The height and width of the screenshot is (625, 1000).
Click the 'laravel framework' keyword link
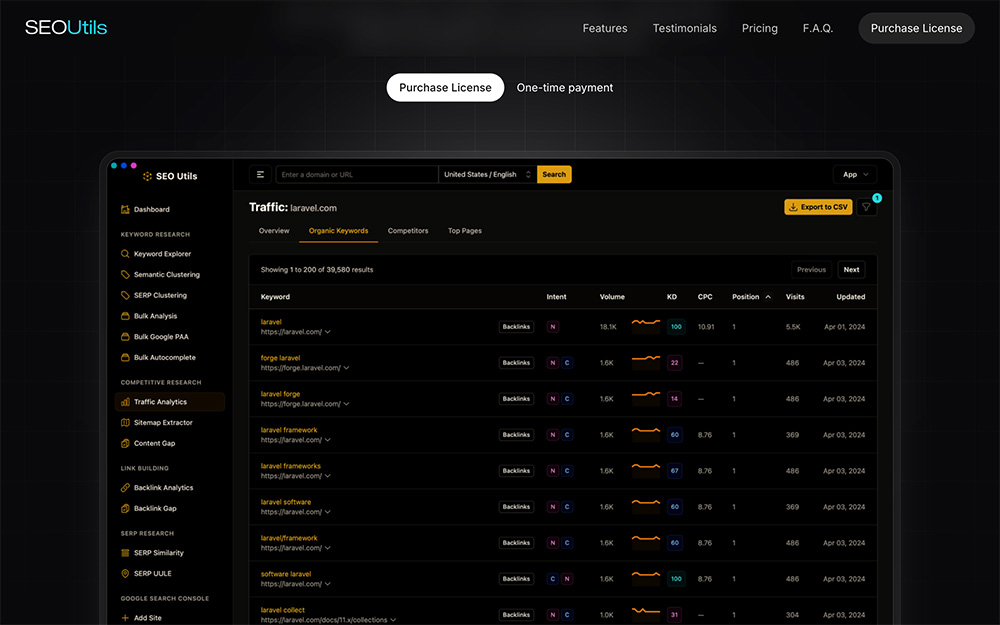click(289, 430)
